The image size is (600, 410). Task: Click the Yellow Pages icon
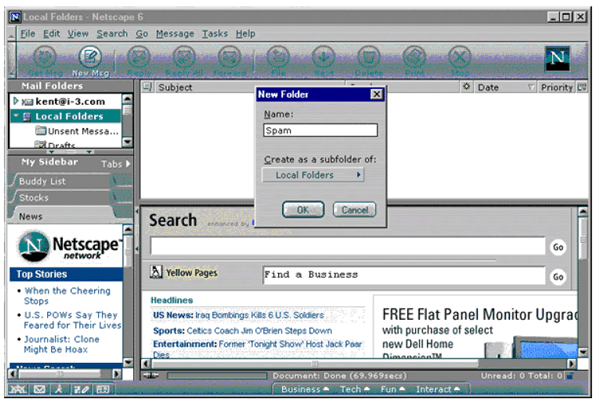coord(156,272)
